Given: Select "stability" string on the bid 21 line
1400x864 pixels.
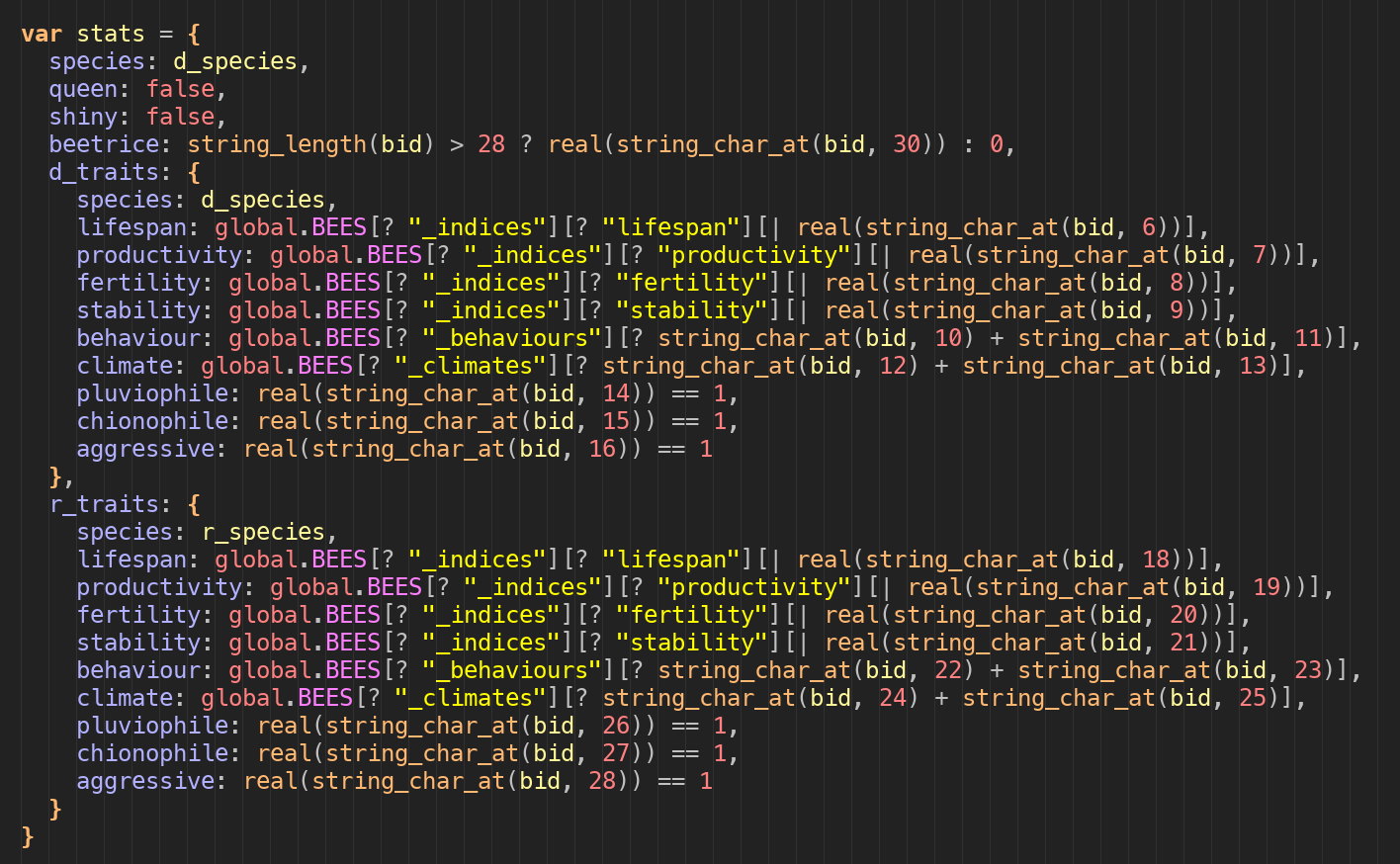Looking at the screenshot, I should 692,643.
